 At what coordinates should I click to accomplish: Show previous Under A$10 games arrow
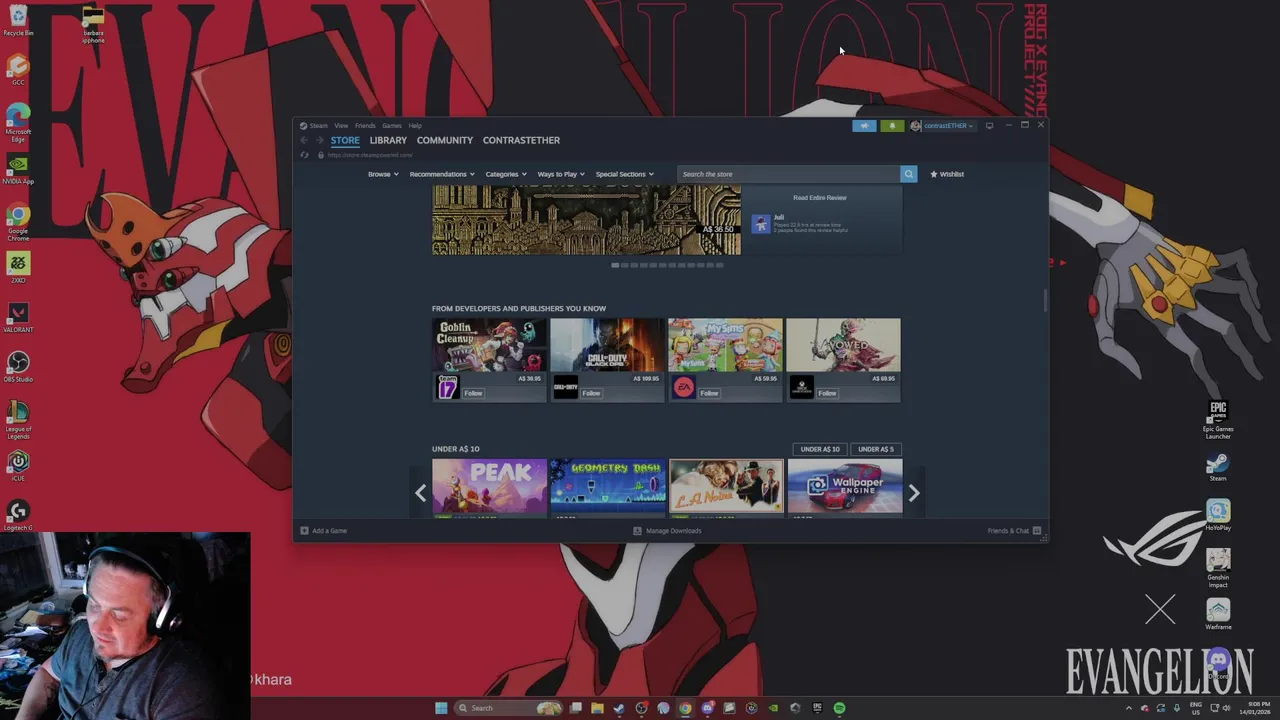click(x=420, y=492)
